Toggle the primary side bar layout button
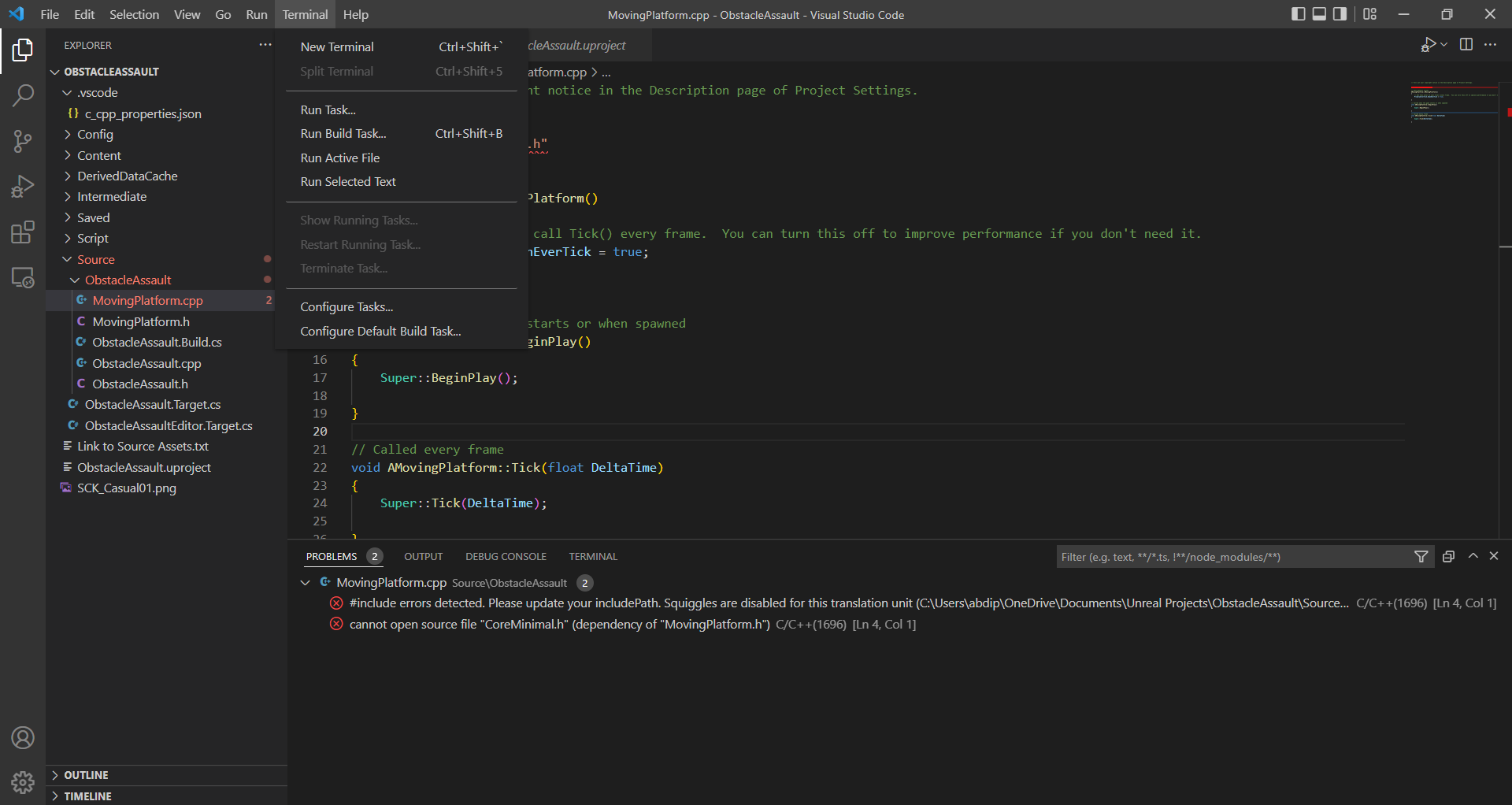This screenshot has height=805, width=1512. point(1299,14)
